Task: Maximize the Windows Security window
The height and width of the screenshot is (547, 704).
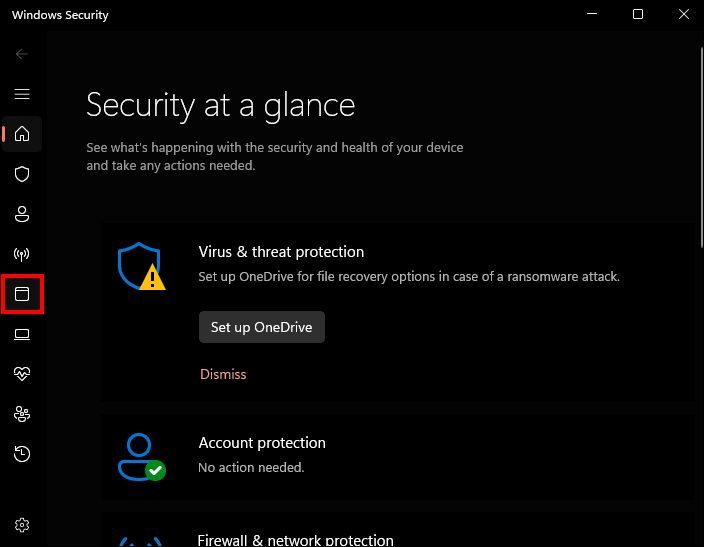Action: [638, 15]
